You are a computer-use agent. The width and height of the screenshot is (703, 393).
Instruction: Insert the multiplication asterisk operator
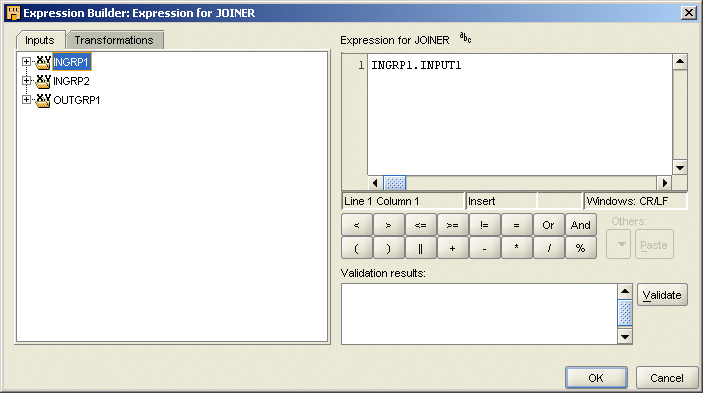[516, 248]
